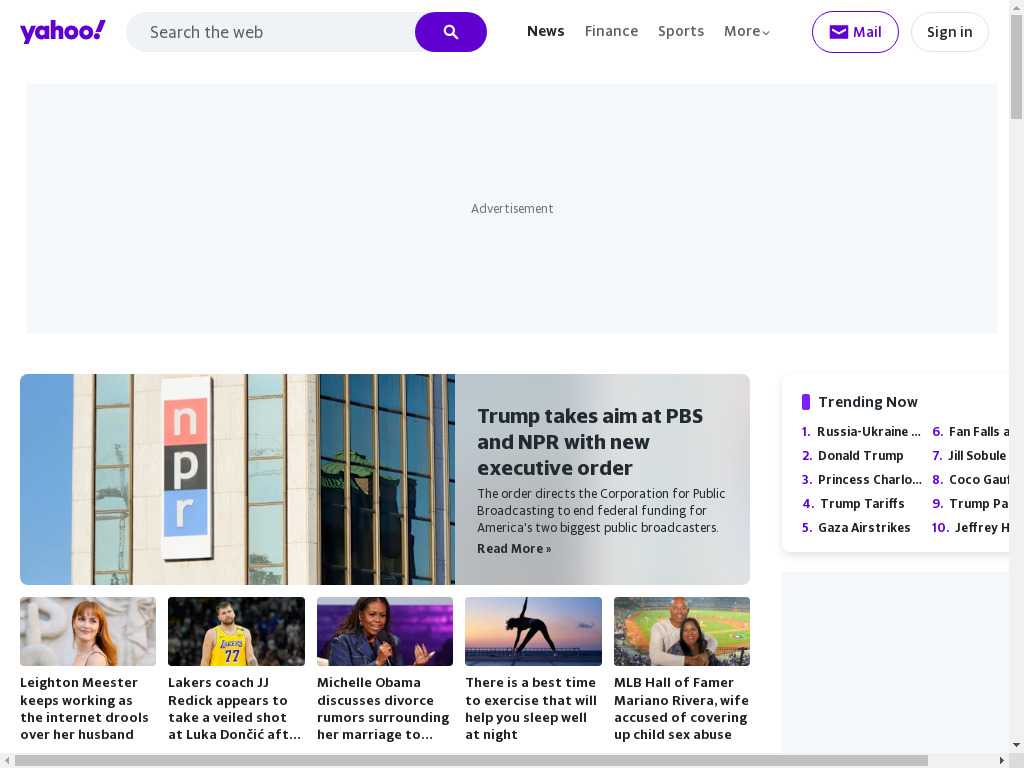Read the Leighton Meester husband story
Image resolution: width=1024 pixels, height=768 pixels.
pos(85,709)
